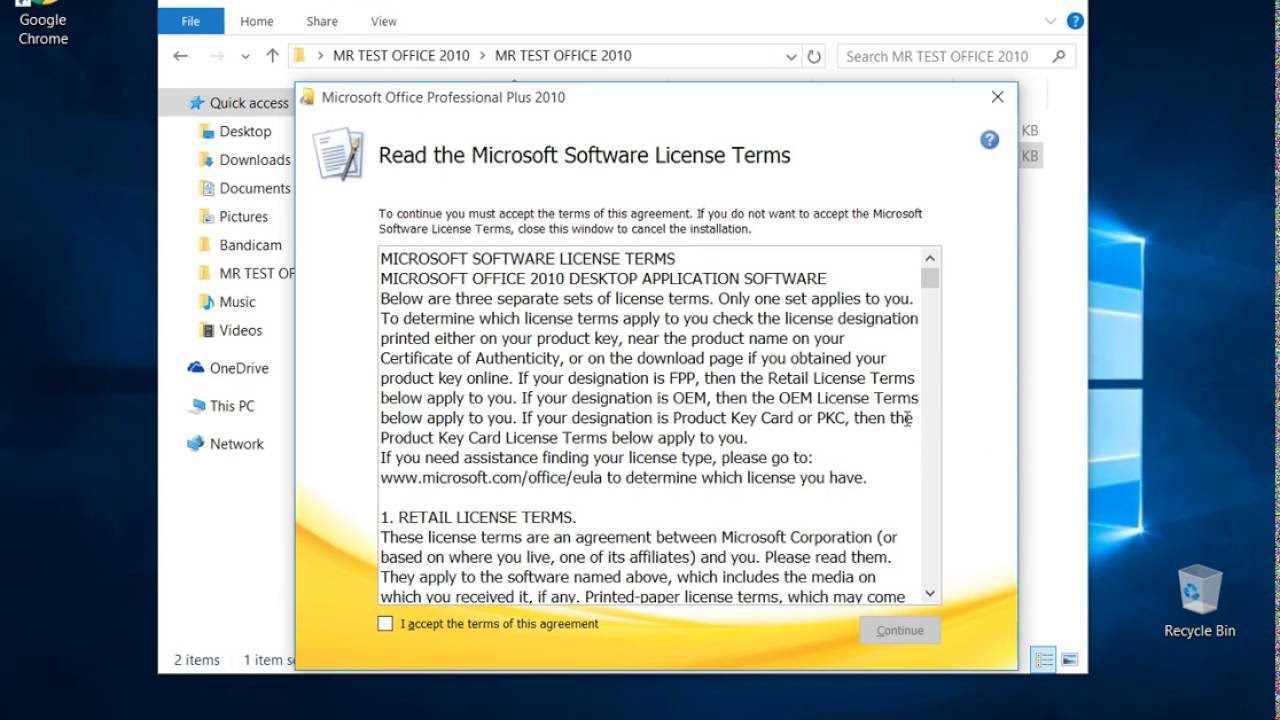Open Videos in the navigation pane
1280x720 pixels.
point(241,330)
